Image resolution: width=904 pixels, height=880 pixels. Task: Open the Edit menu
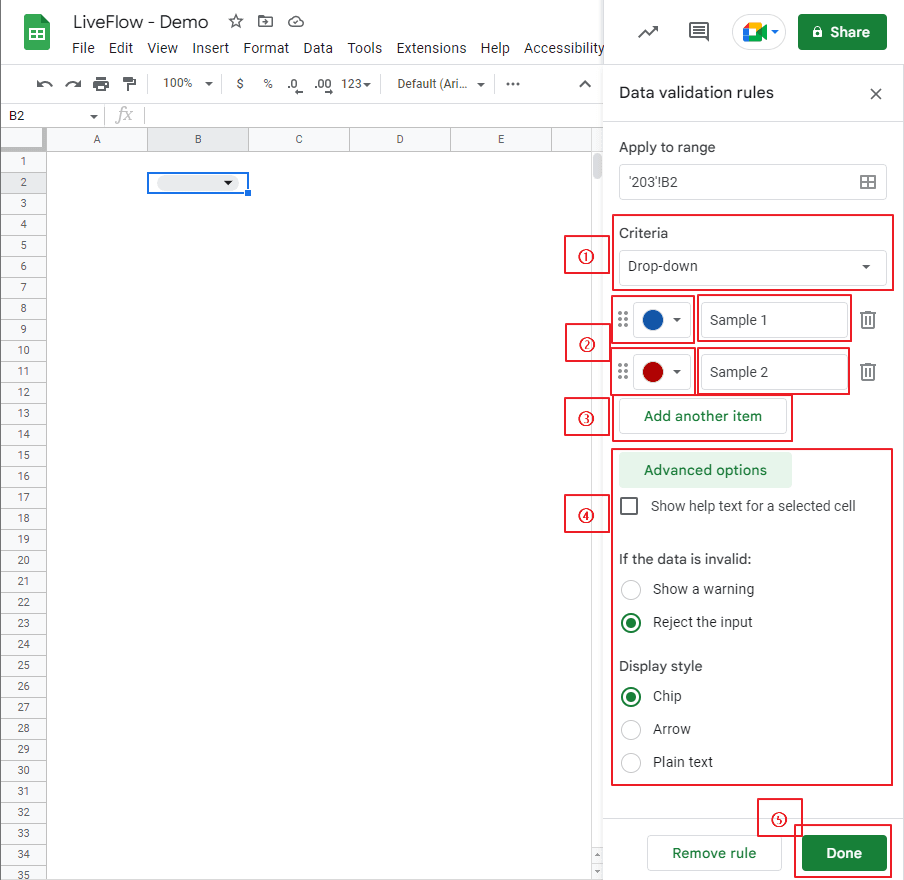(x=120, y=48)
